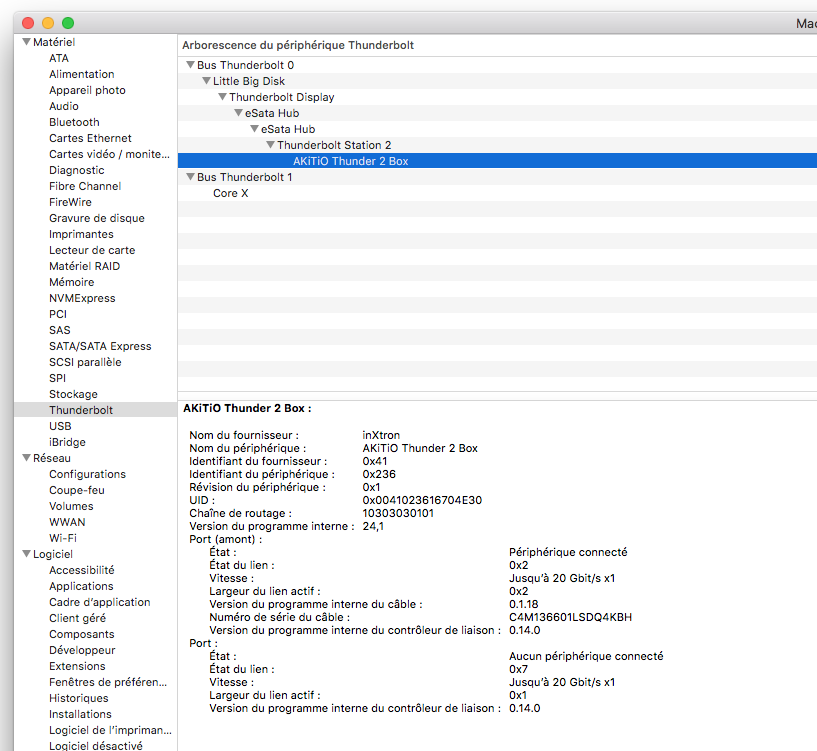Open Appareil photo category

pyautogui.click(x=88, y=90)
